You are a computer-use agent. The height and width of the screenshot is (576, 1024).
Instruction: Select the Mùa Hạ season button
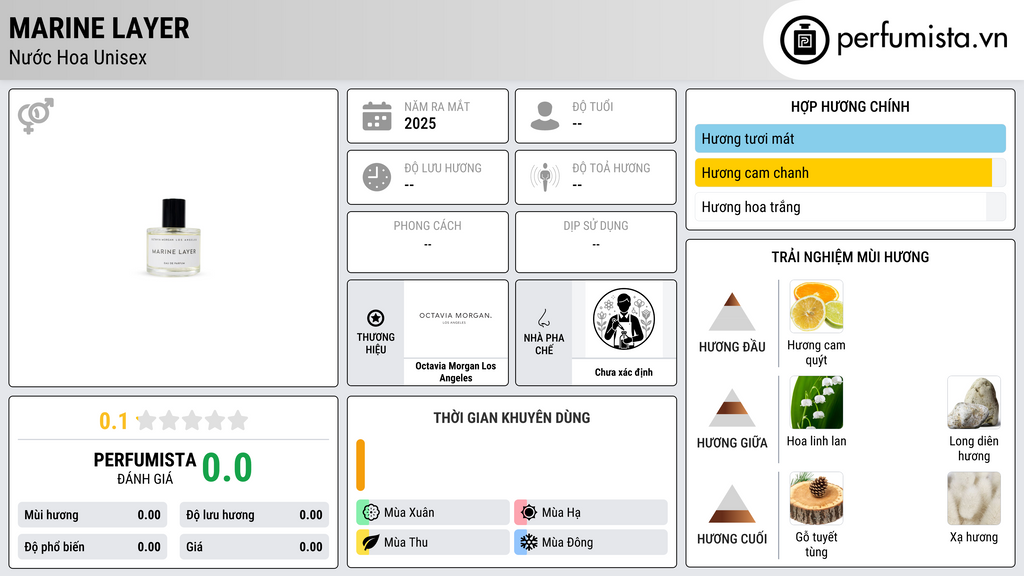(x=591, y=512)
